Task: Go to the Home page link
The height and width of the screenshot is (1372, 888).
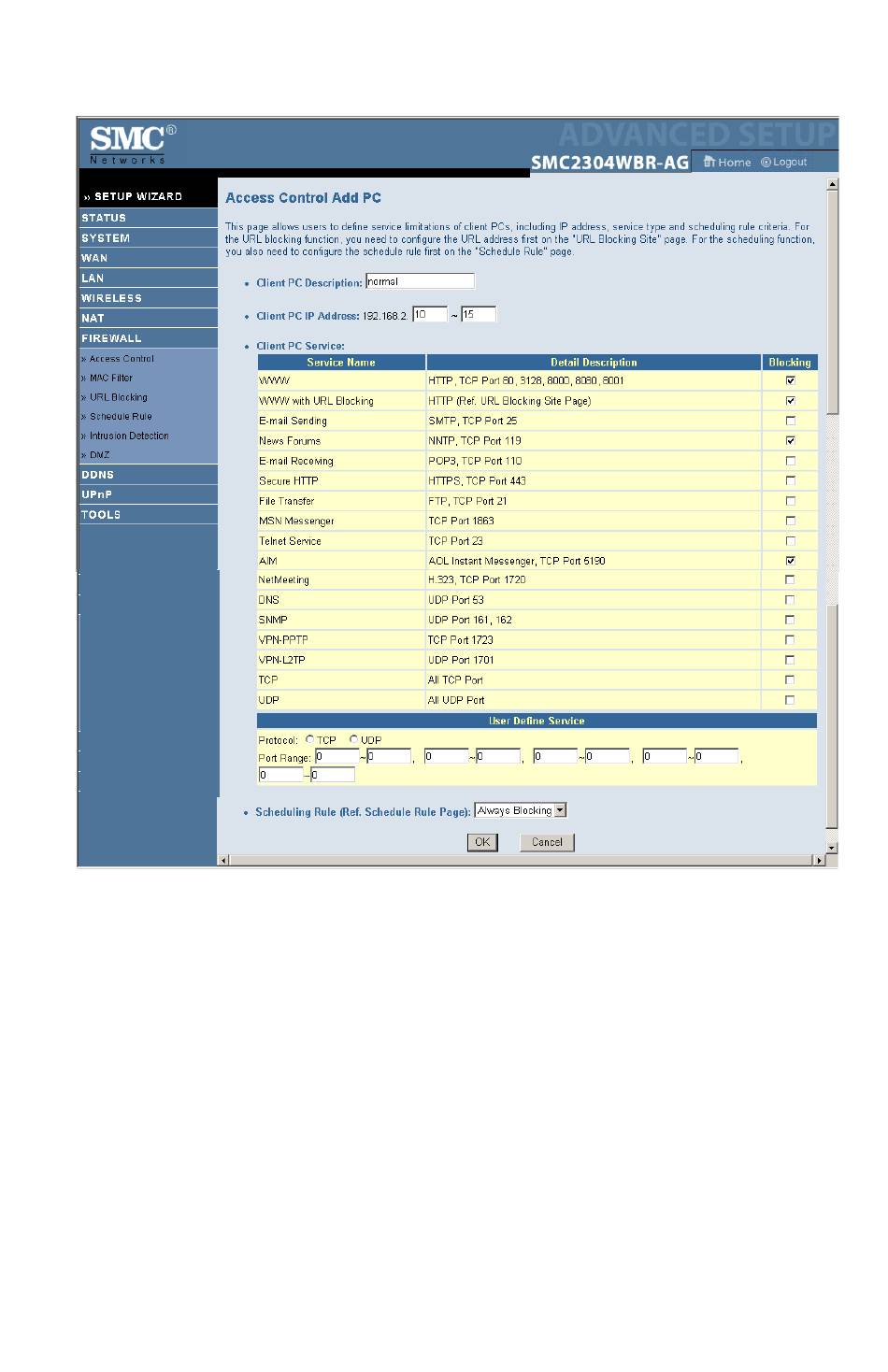Action: click(x=727, y=162)
